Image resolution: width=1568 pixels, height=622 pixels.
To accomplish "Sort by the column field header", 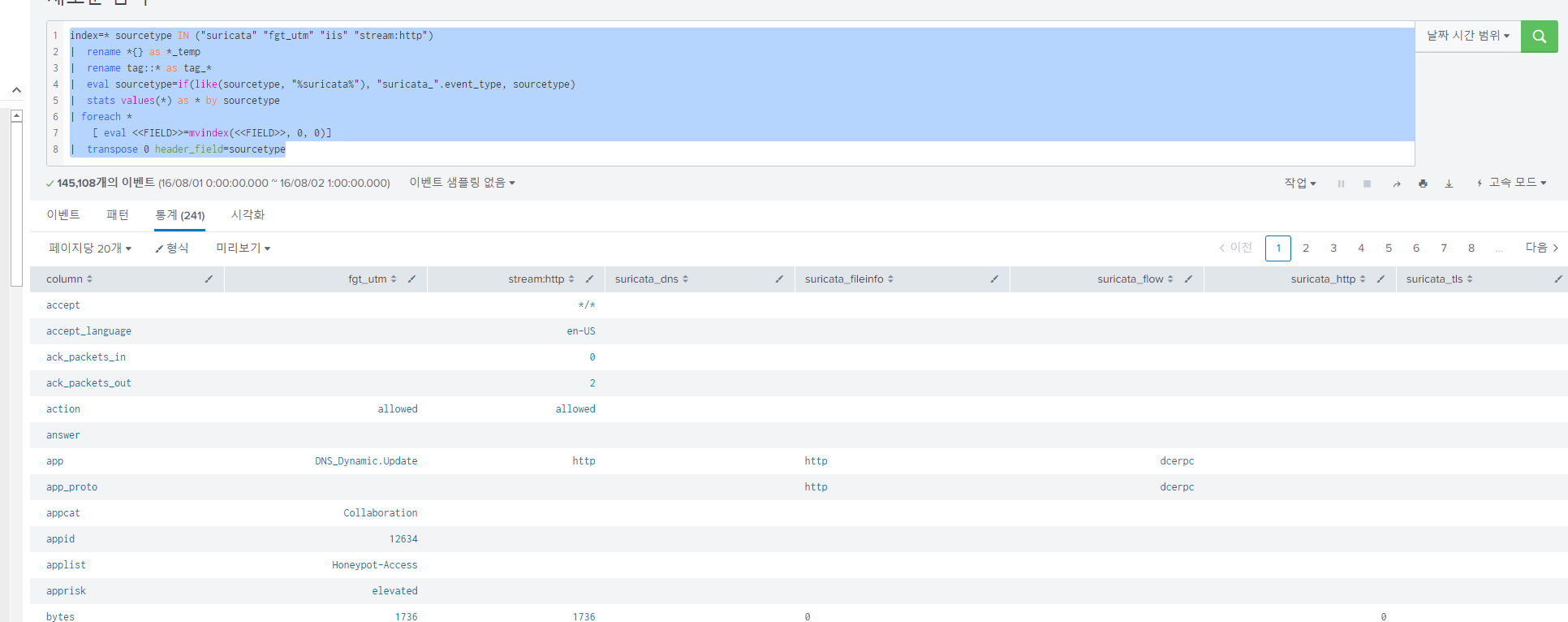I will coord(70,279).
